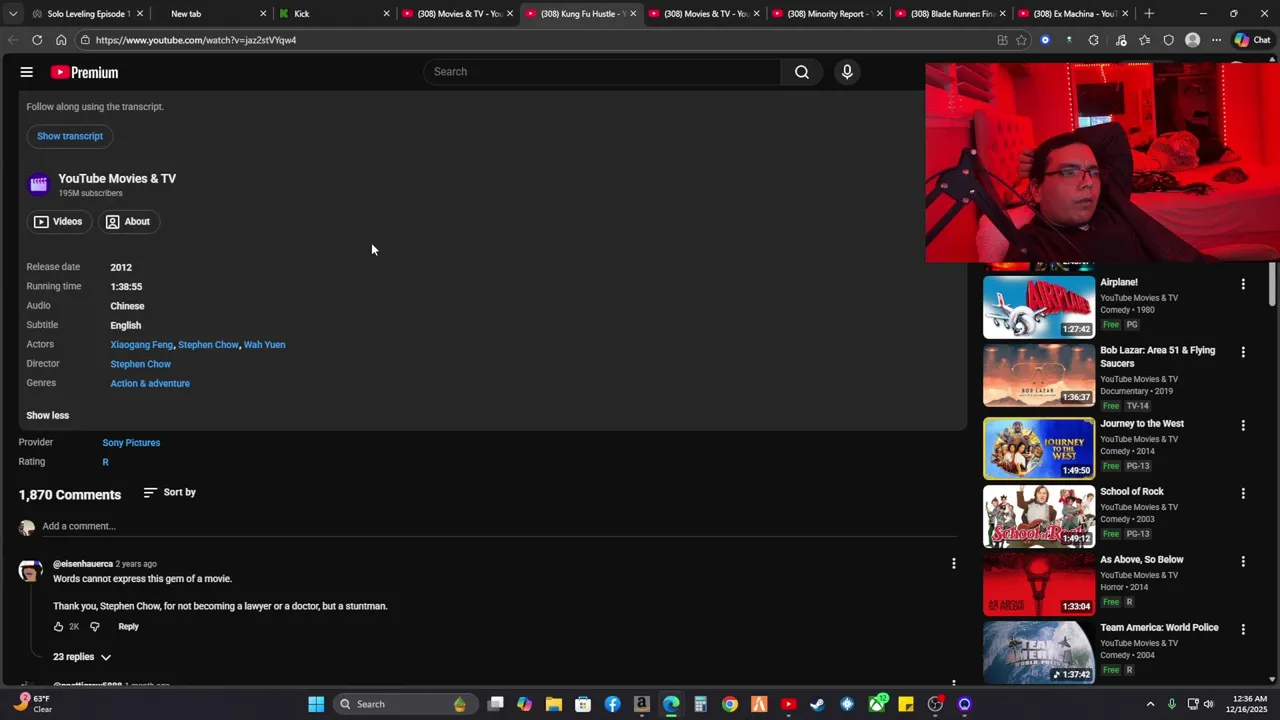Go to YouTube Premium home logo

(85, 72)
